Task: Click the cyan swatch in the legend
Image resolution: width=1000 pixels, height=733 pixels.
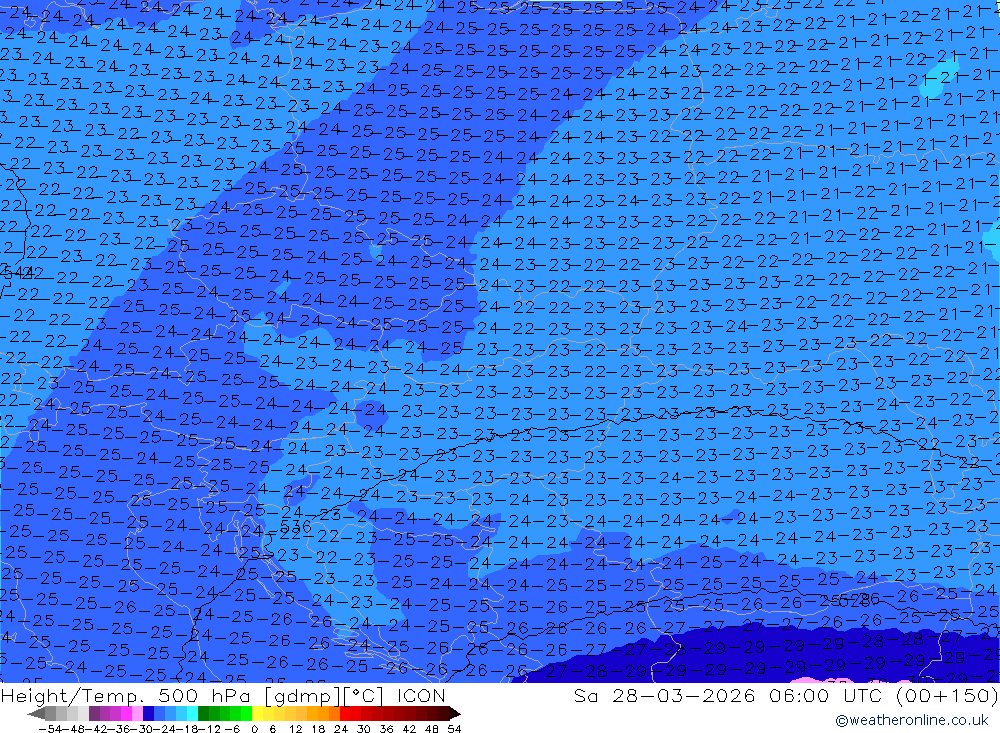Action: tap(193, 713)
